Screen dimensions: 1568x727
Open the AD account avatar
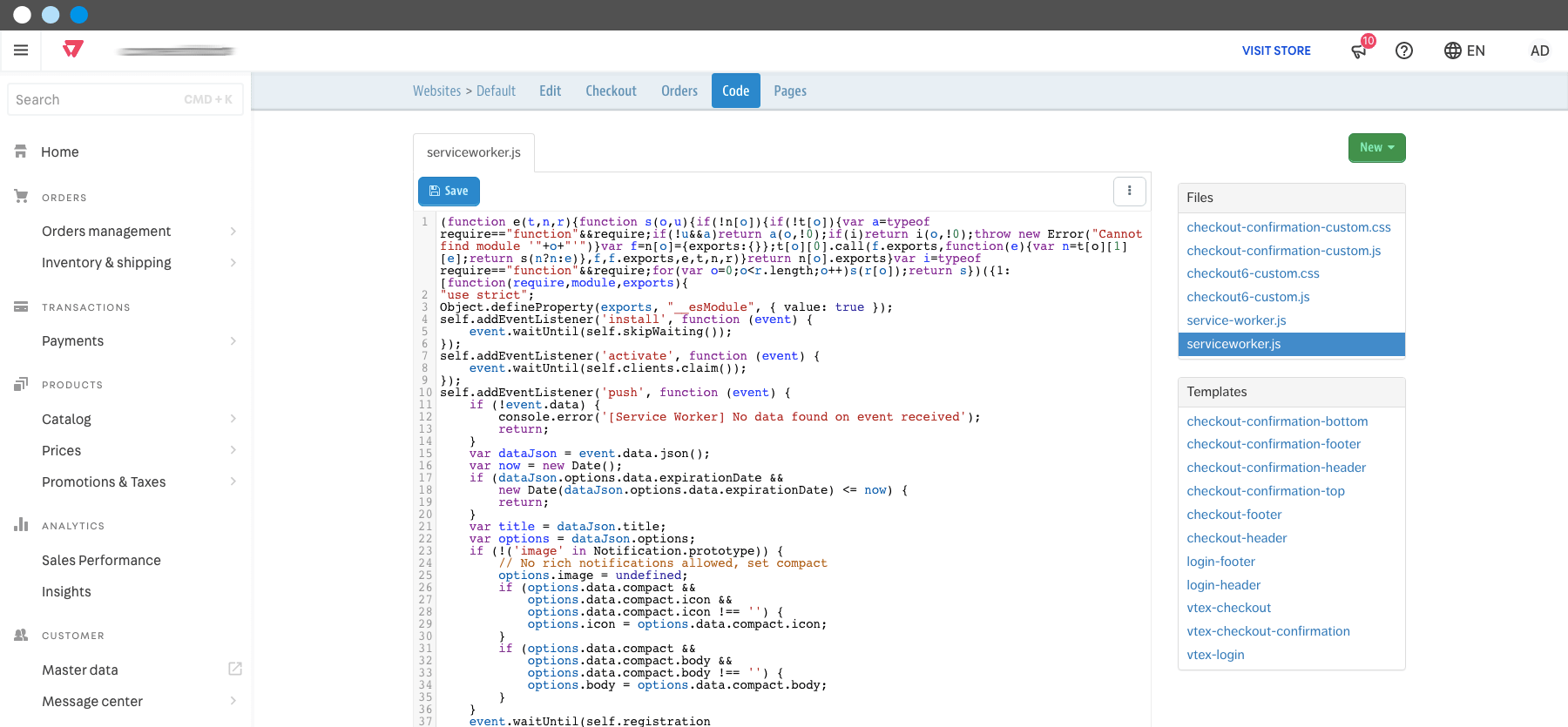pos(1539,50)
